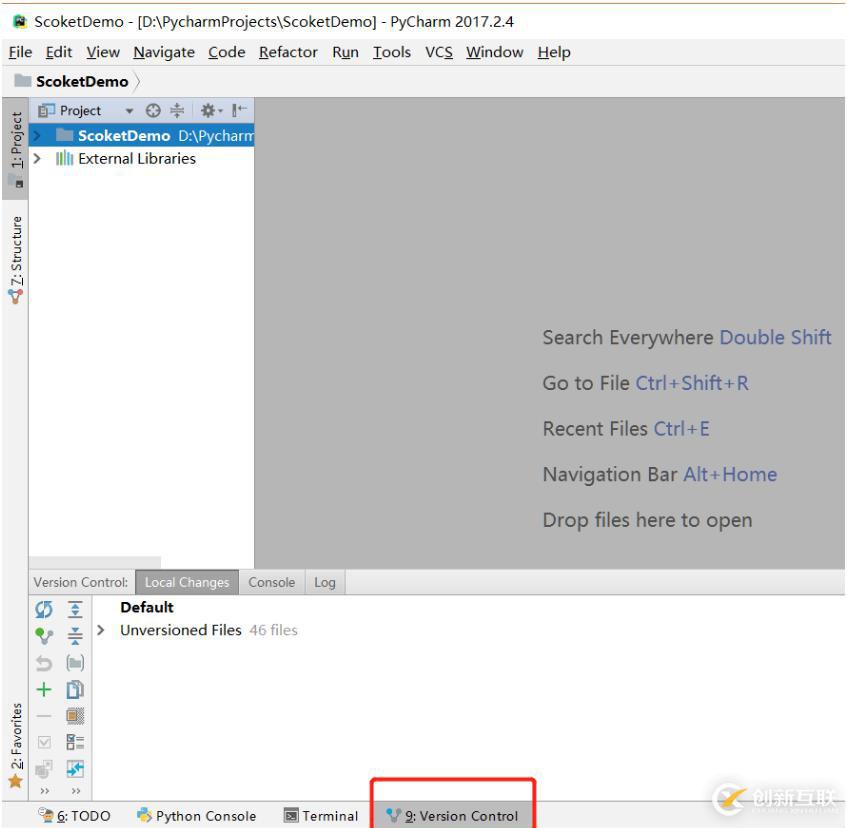Hide the Project panel using the hide icon
This screenshot has width=847, height=828.
pos(238,111)
